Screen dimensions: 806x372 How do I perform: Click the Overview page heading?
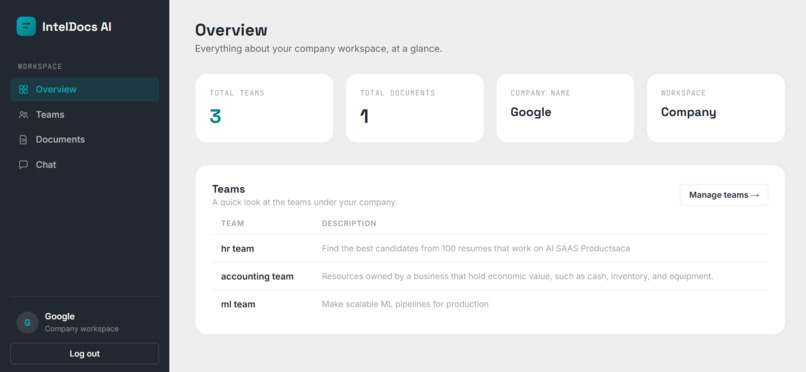[231, 30]
